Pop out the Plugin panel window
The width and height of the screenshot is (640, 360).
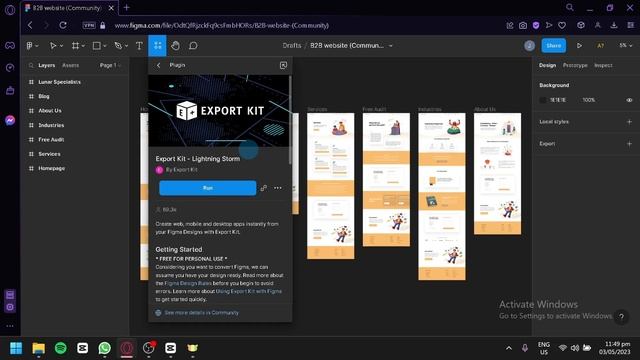pos(283,65)
